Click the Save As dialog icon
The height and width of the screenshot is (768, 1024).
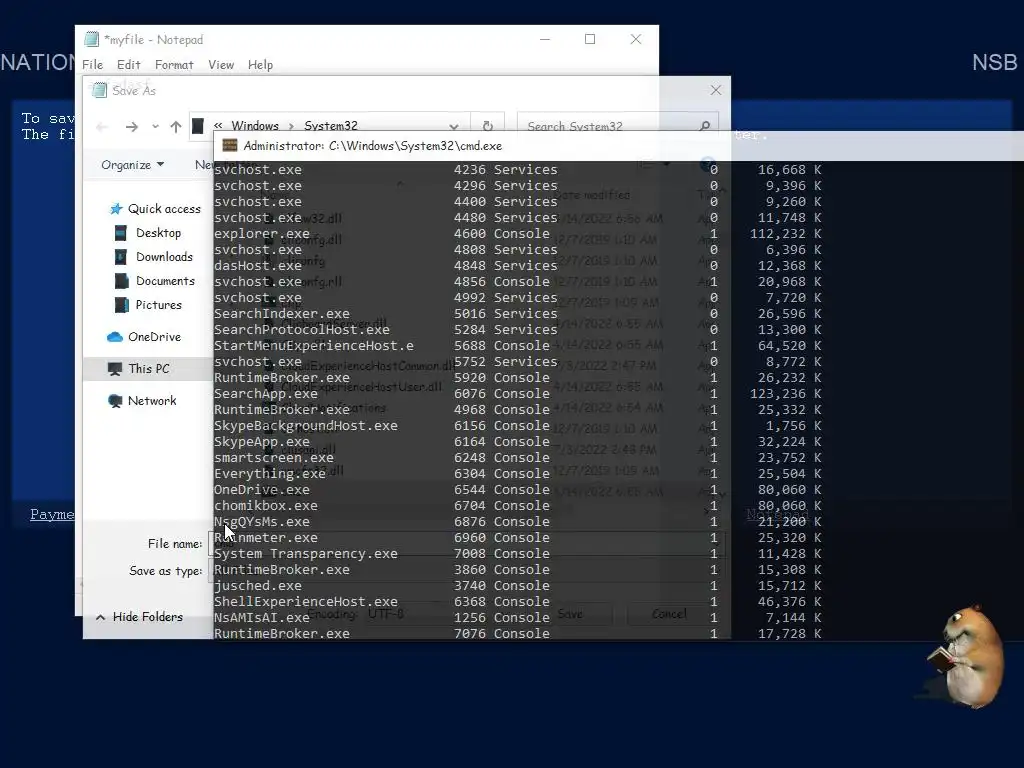click(99, 90)
